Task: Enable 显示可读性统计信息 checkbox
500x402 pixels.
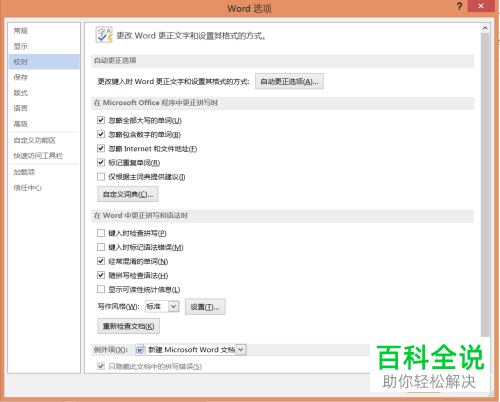Action: click(101, 289)
